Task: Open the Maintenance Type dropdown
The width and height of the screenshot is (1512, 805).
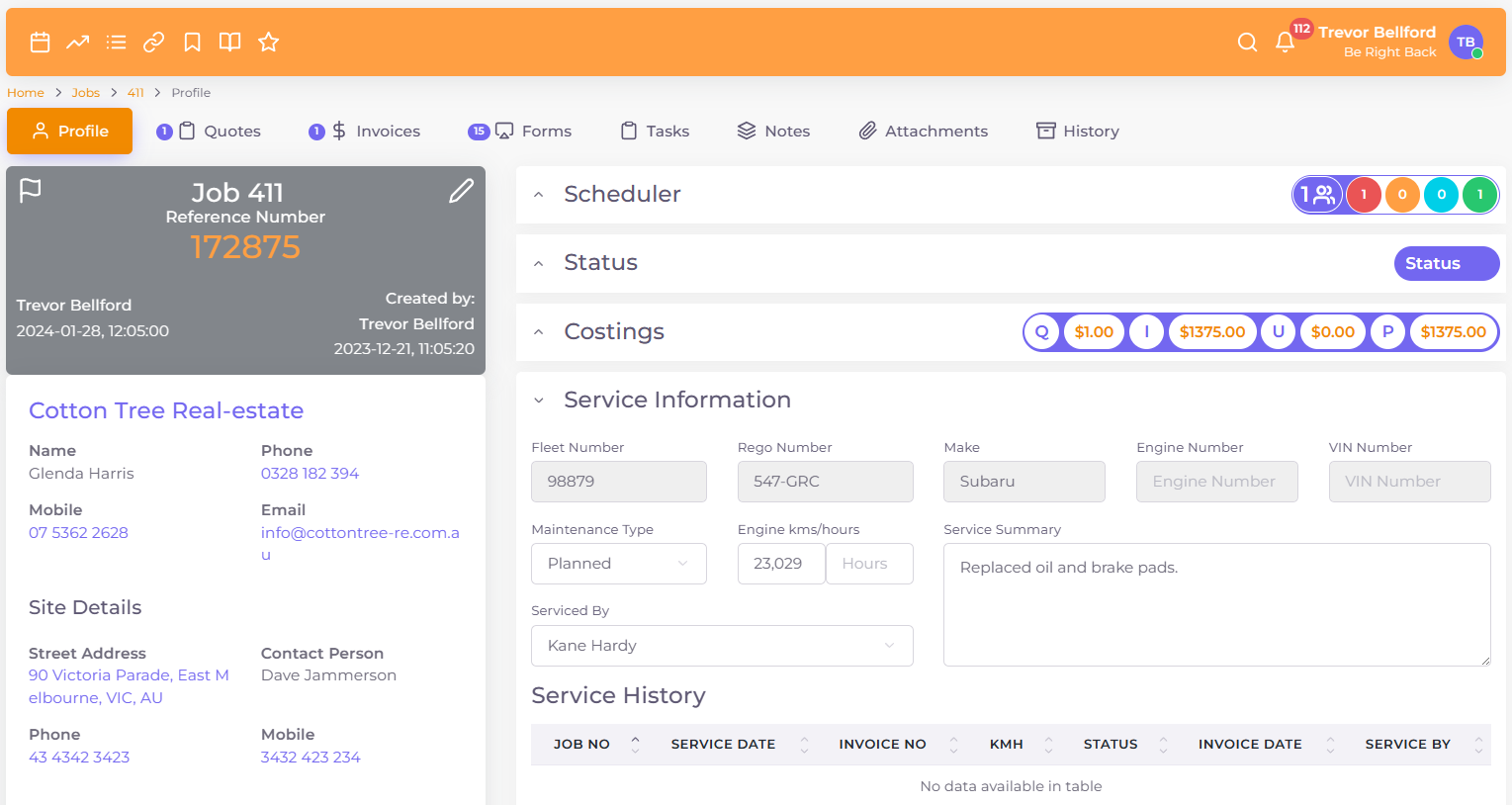Action: 618,564
